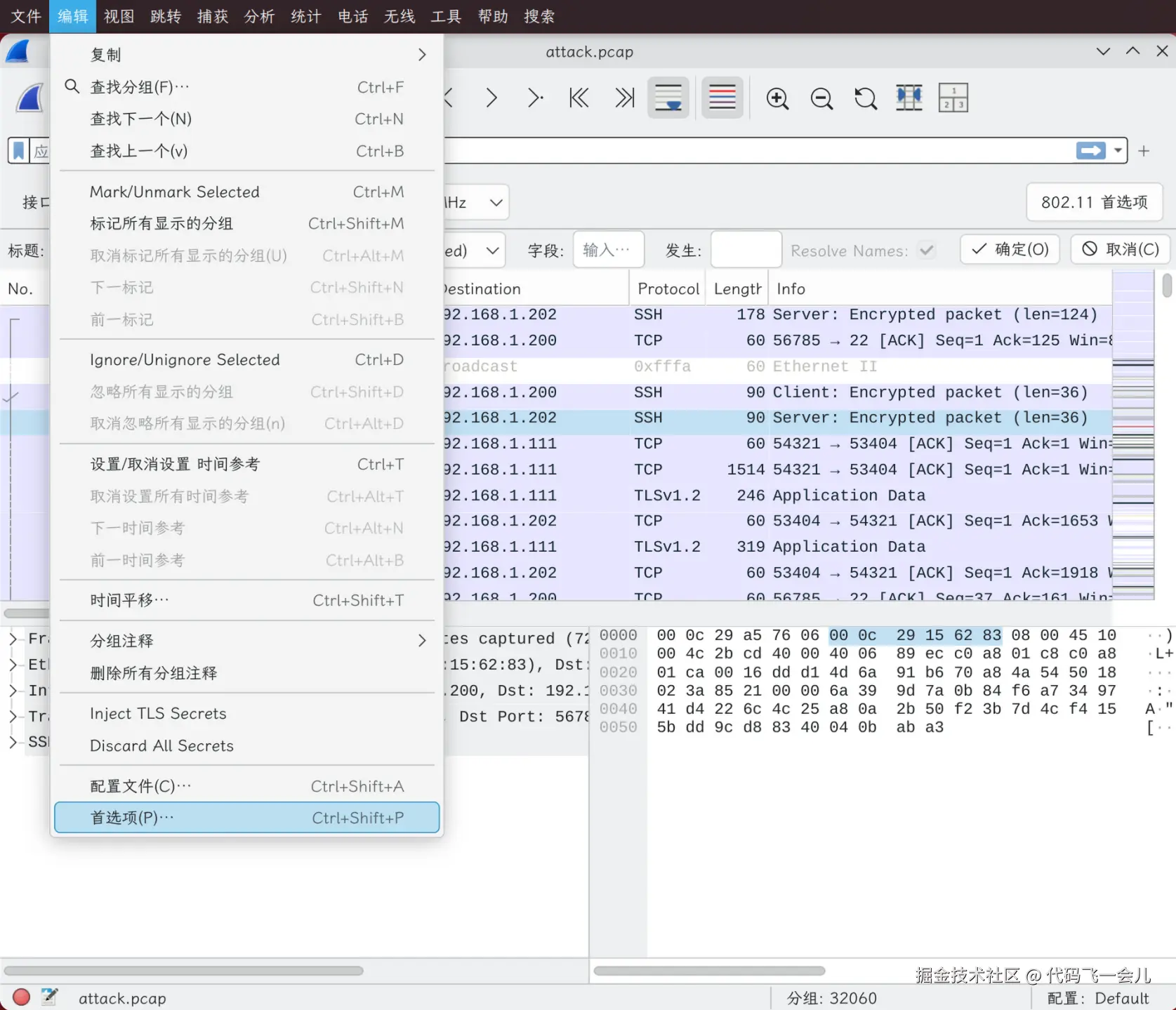
Task: Click 配置: Default in status bar
Action: click(1097, 998)
